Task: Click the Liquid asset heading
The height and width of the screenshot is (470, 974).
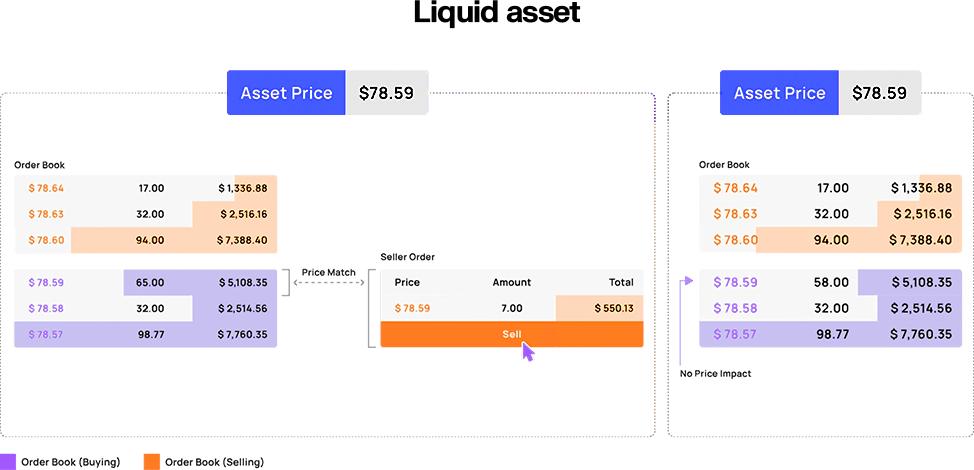Action: click(x=496, y=15)
